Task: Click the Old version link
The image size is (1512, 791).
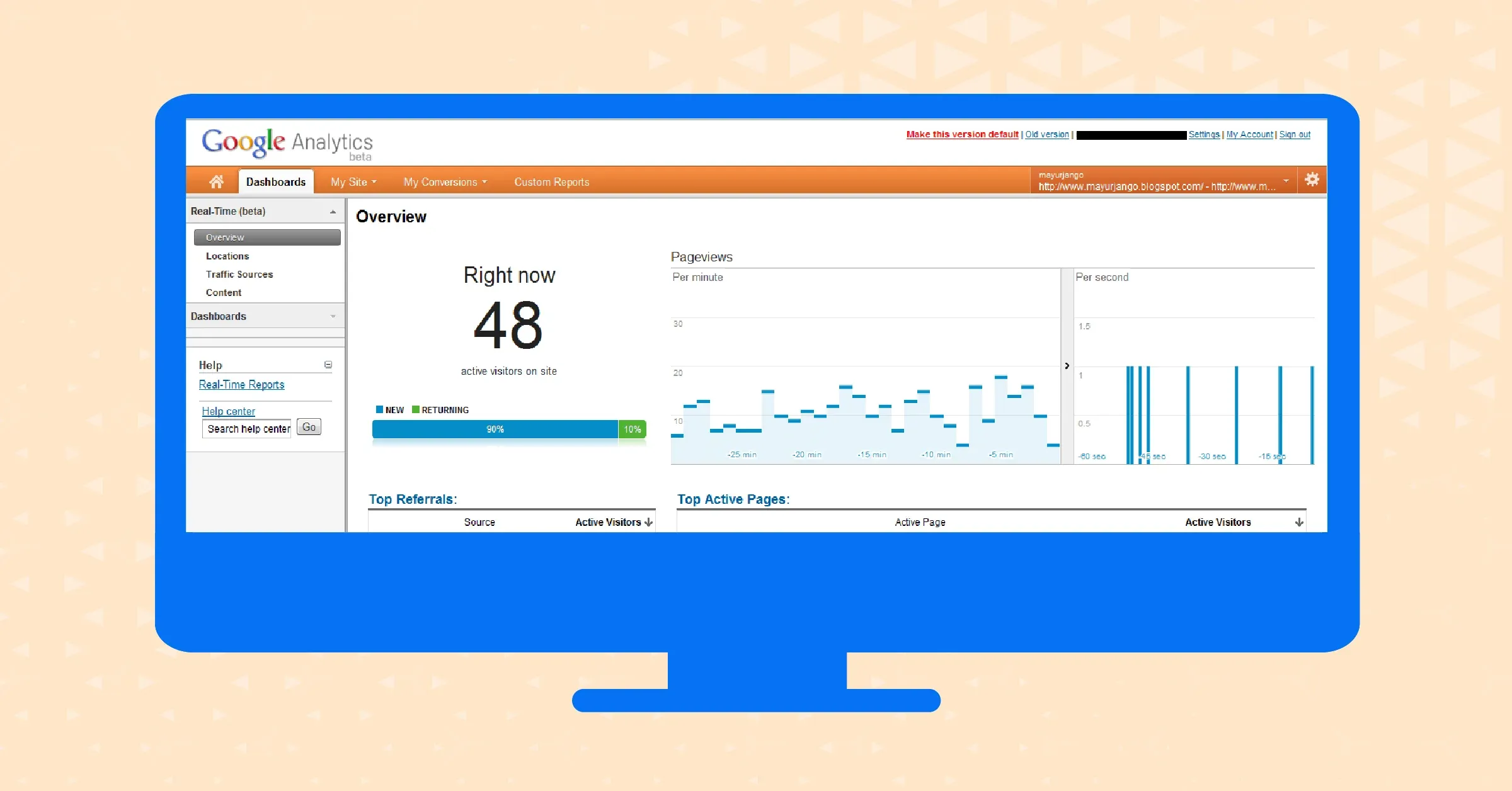Action: [x=1047, y=134]
